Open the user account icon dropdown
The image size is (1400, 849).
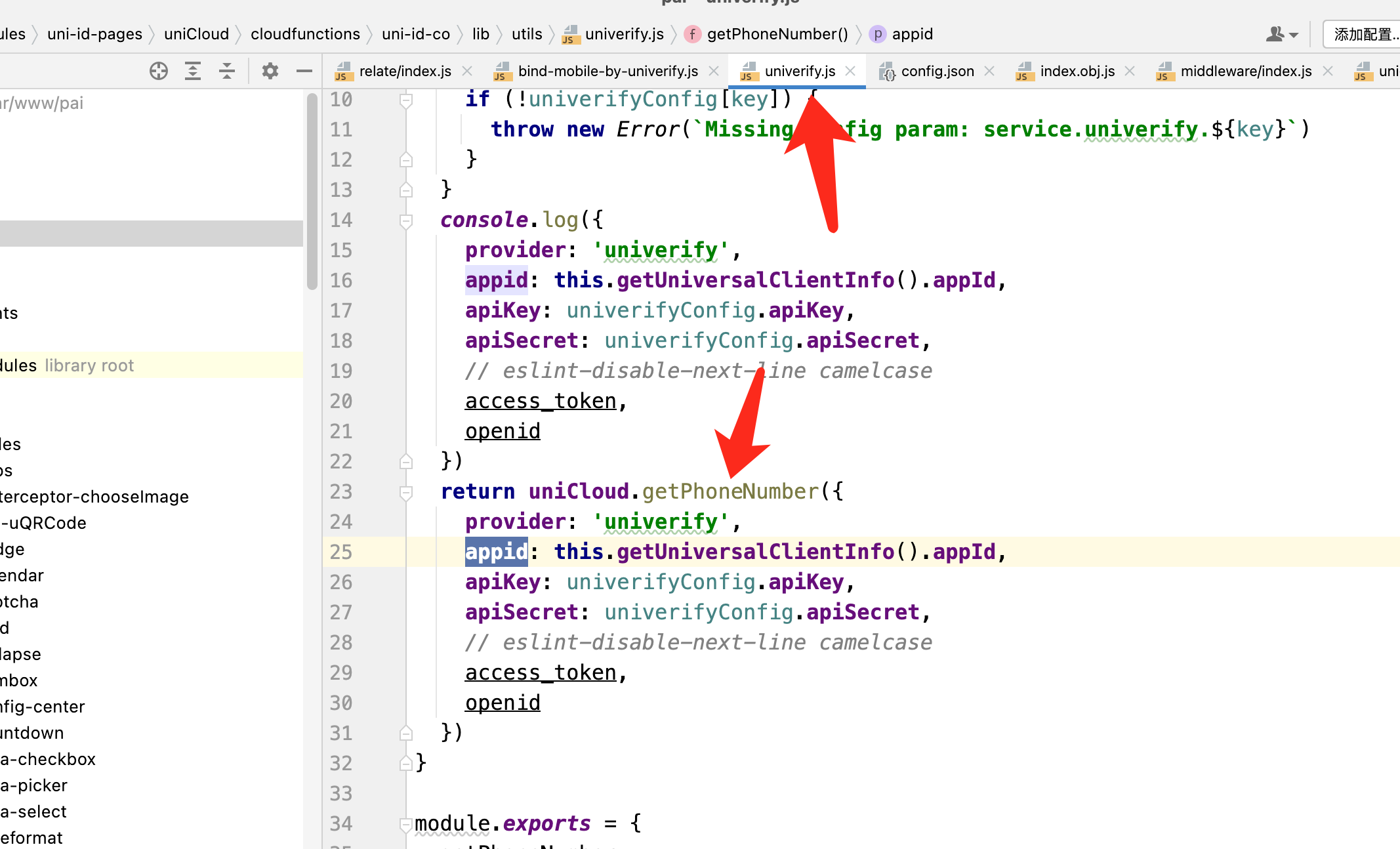click(x=1281, y=34)
